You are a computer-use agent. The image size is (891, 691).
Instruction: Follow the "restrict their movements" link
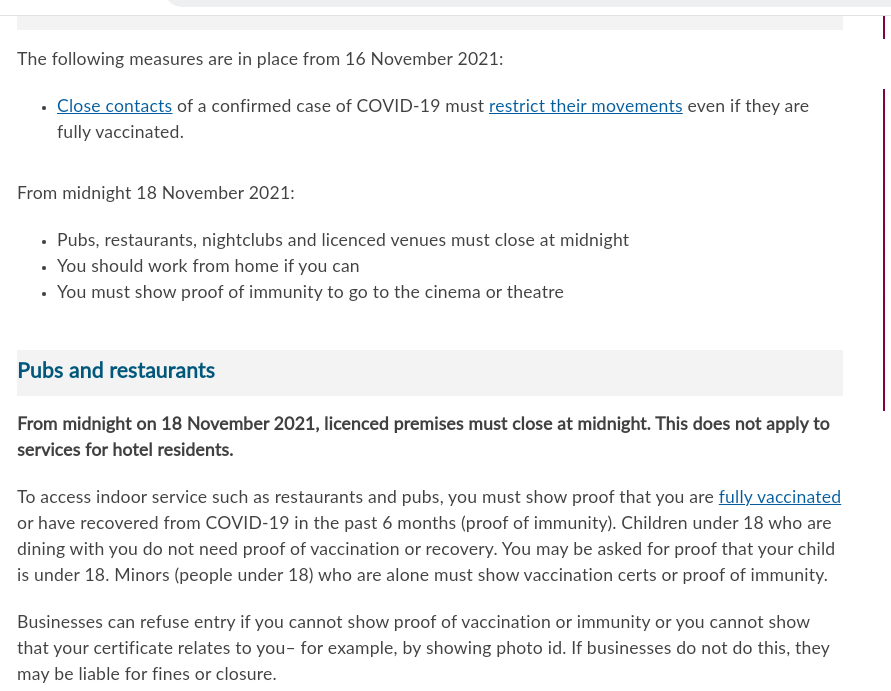pos(585,107)
